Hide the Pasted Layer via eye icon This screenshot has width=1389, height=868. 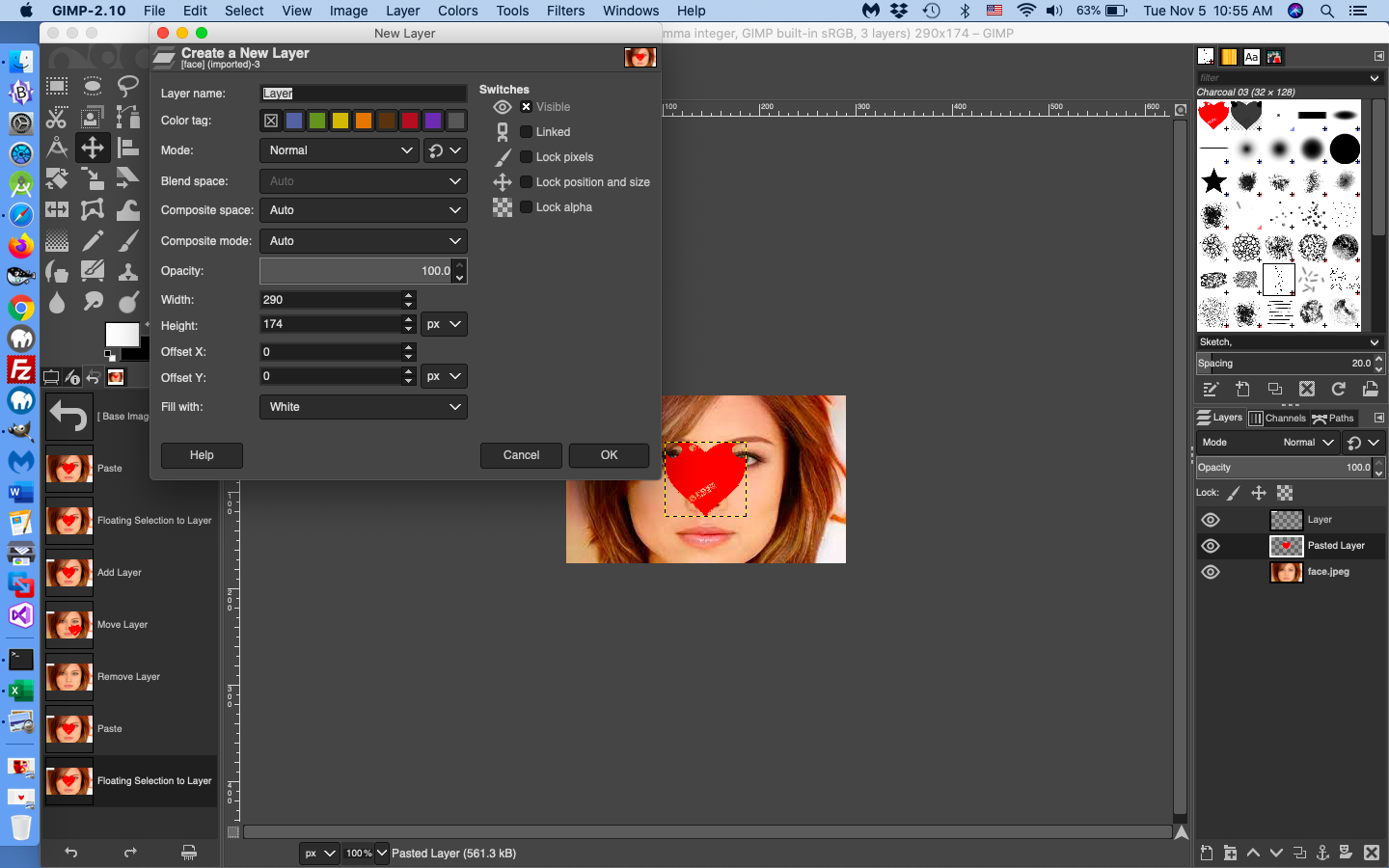pos(1211,546)
